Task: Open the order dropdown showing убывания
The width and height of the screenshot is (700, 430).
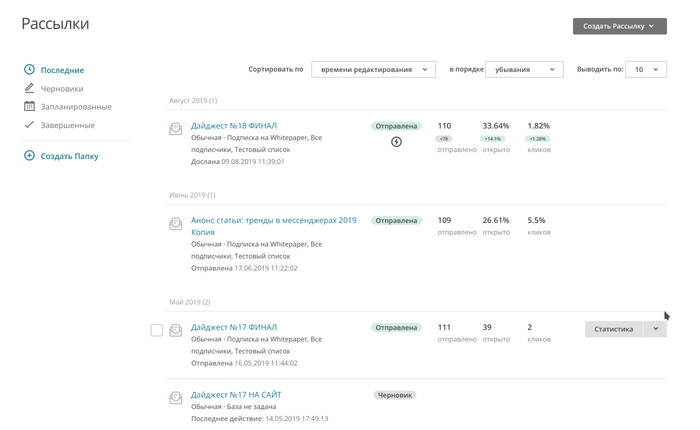Action: click(x=524, y=69)
